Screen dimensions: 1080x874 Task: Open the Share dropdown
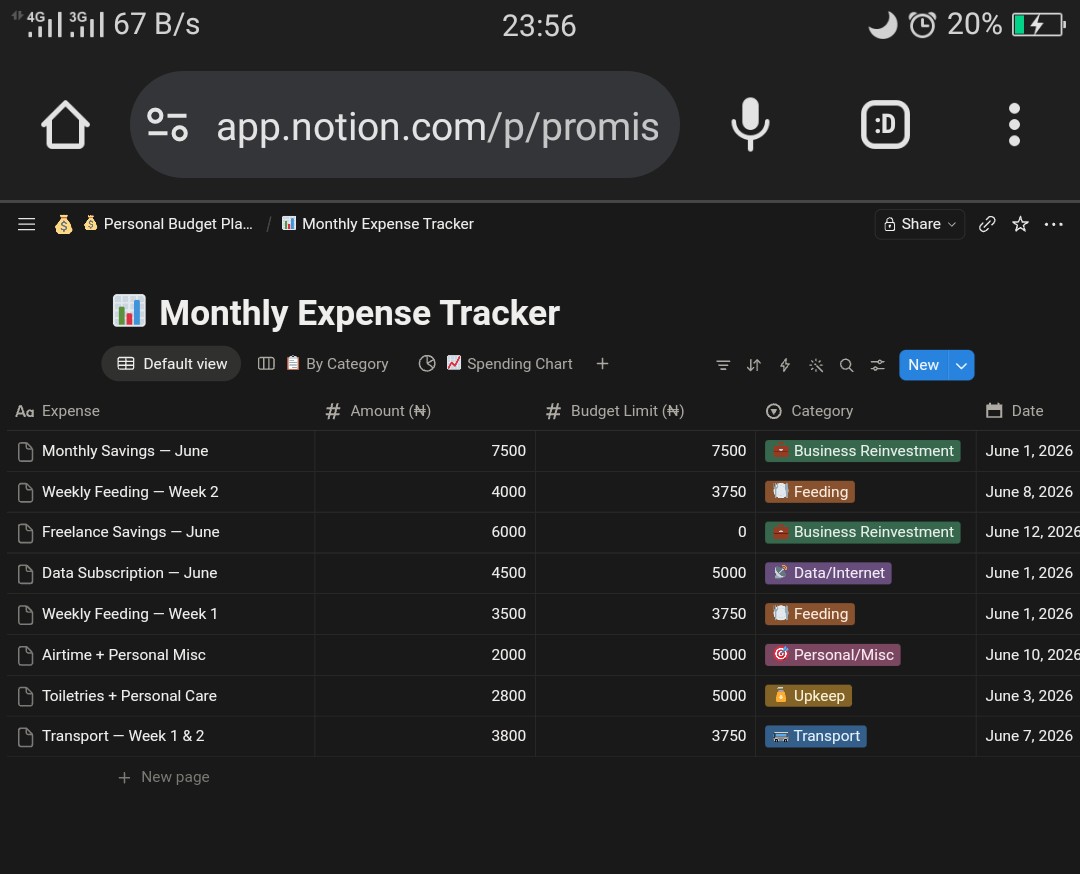click(920, 224)
